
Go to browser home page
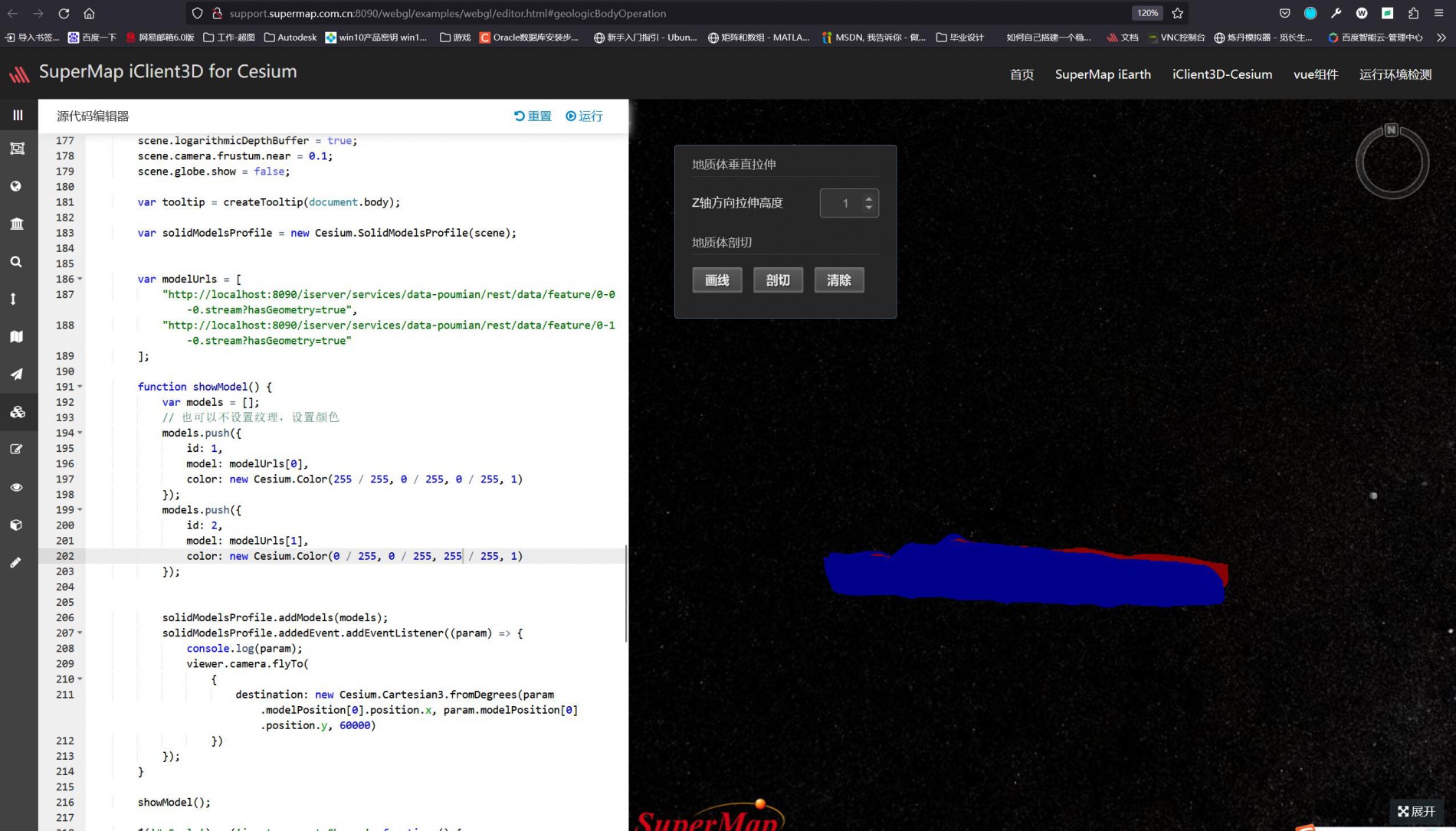pyautogui.click(x=89, y=13)
